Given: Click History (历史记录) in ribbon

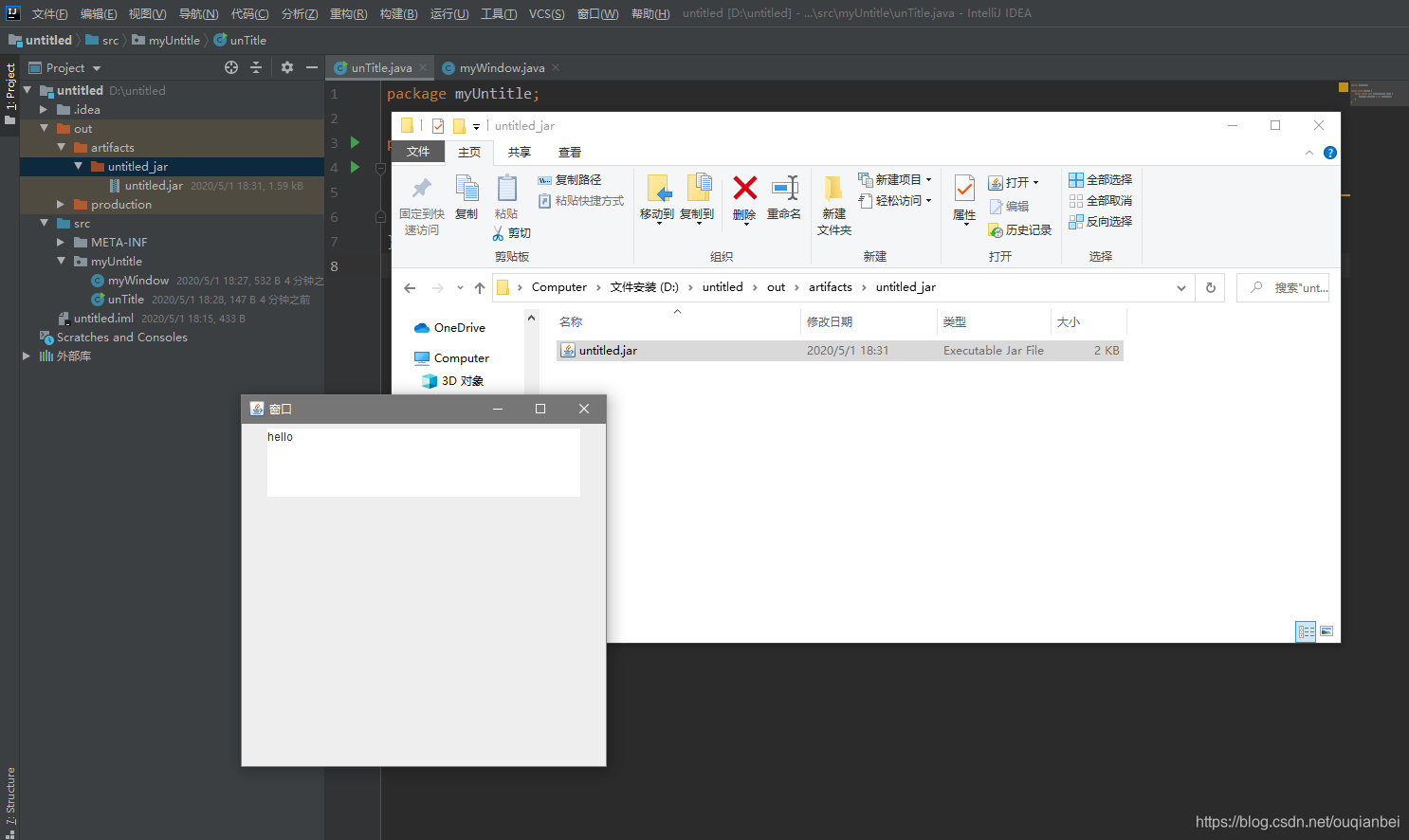Looking at the screenshot, I should (x=1020, y=230).
